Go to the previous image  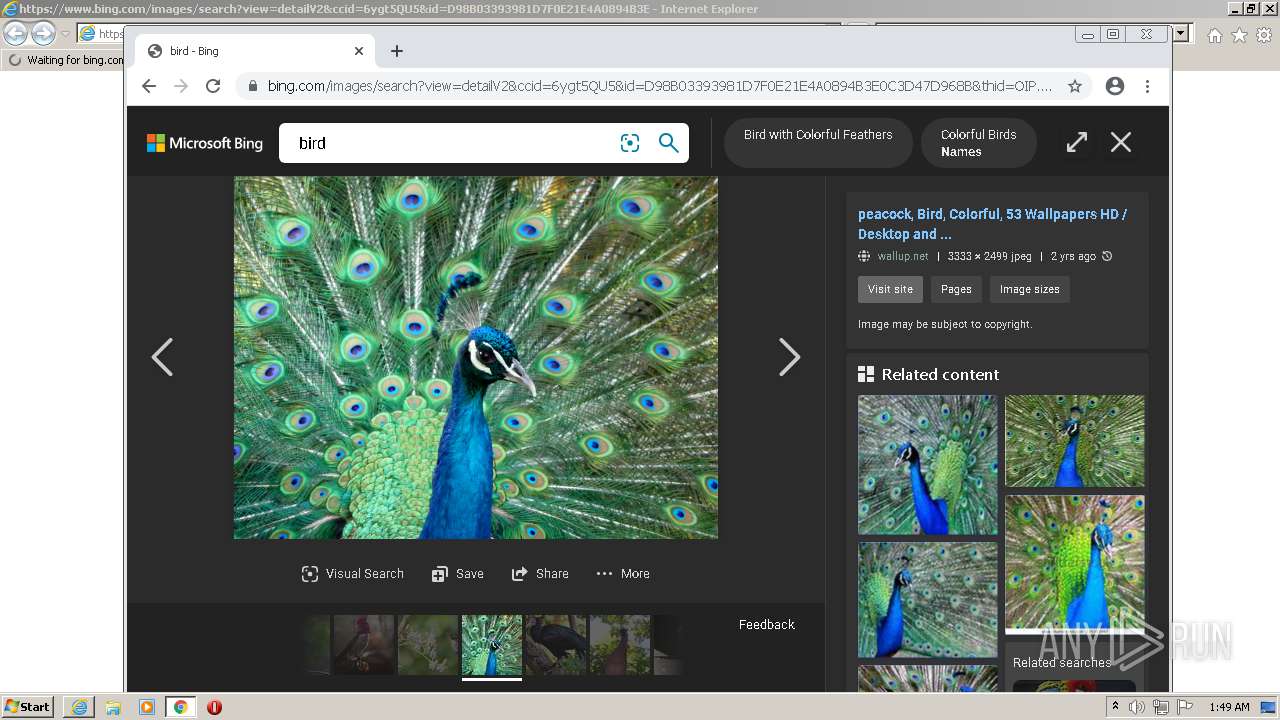(162, 357)
